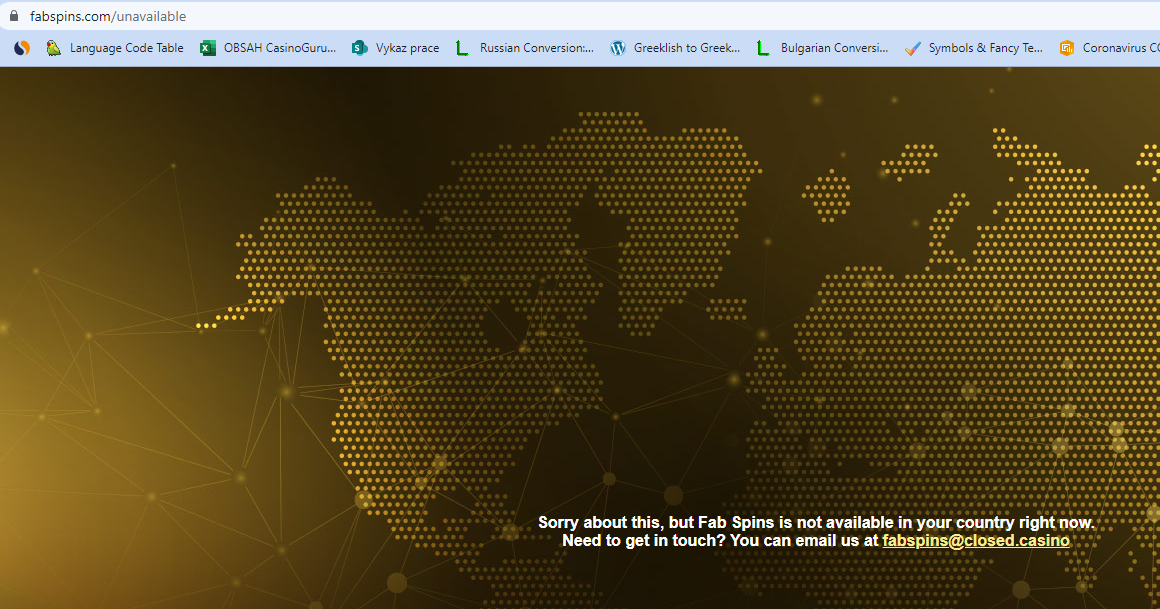This screenshot has height=609, width=1160.
Task: Open the OBSAH CasinoGuru bookmark
Action: 279,48
